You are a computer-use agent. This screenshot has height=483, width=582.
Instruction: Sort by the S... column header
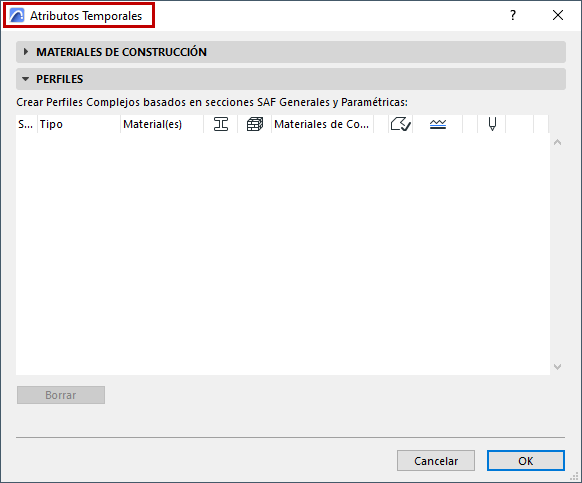(26, 124)
